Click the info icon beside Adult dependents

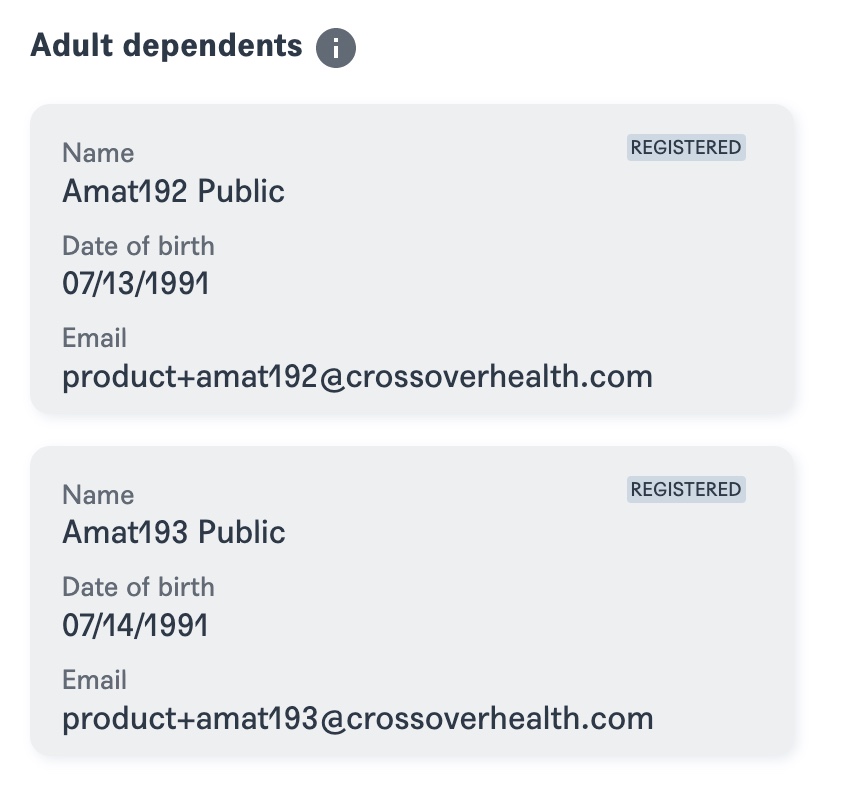click(x=336, y=48)
